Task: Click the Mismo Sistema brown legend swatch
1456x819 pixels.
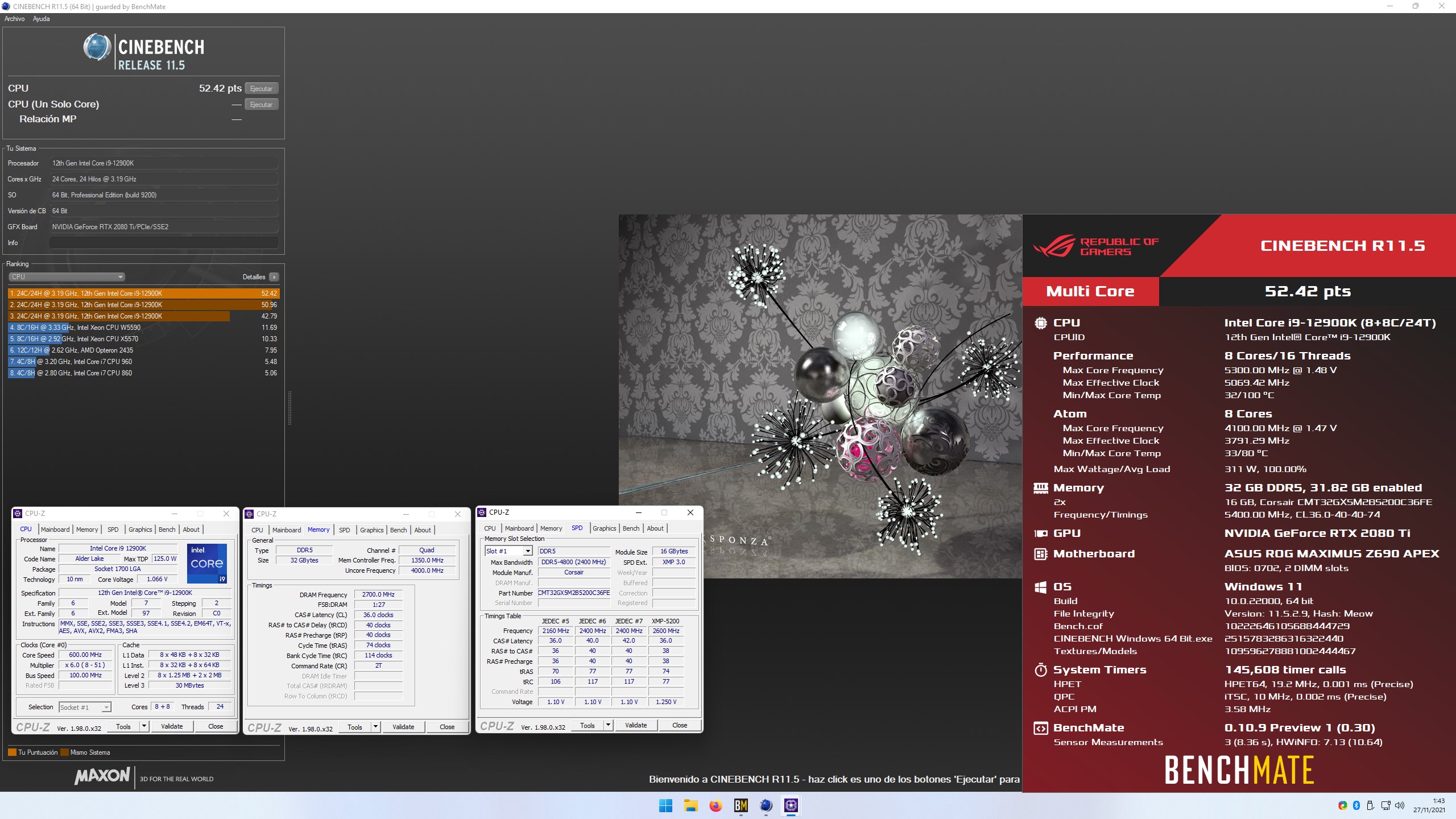Action: 64,752
